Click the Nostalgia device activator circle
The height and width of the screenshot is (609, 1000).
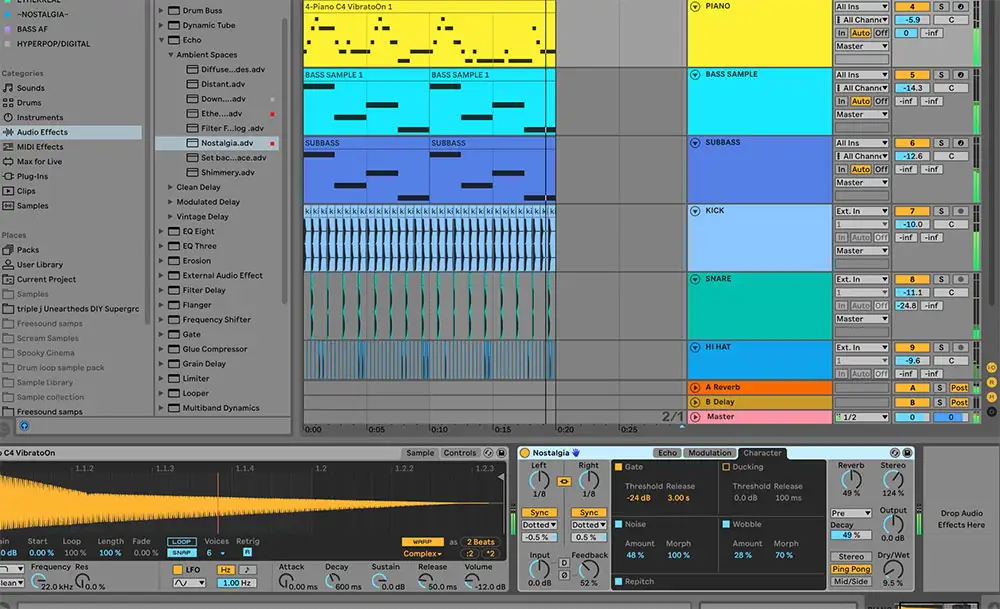tap(525, 453)
